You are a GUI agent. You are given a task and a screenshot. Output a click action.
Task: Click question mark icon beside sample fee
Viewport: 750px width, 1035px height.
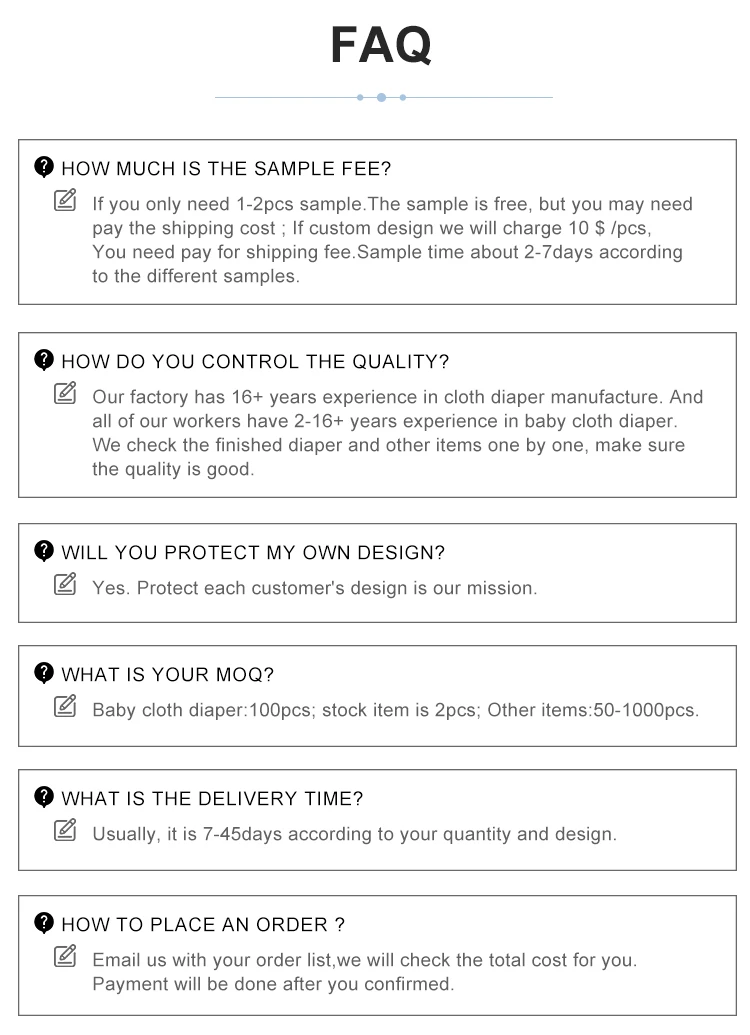(x=44, y=167)
